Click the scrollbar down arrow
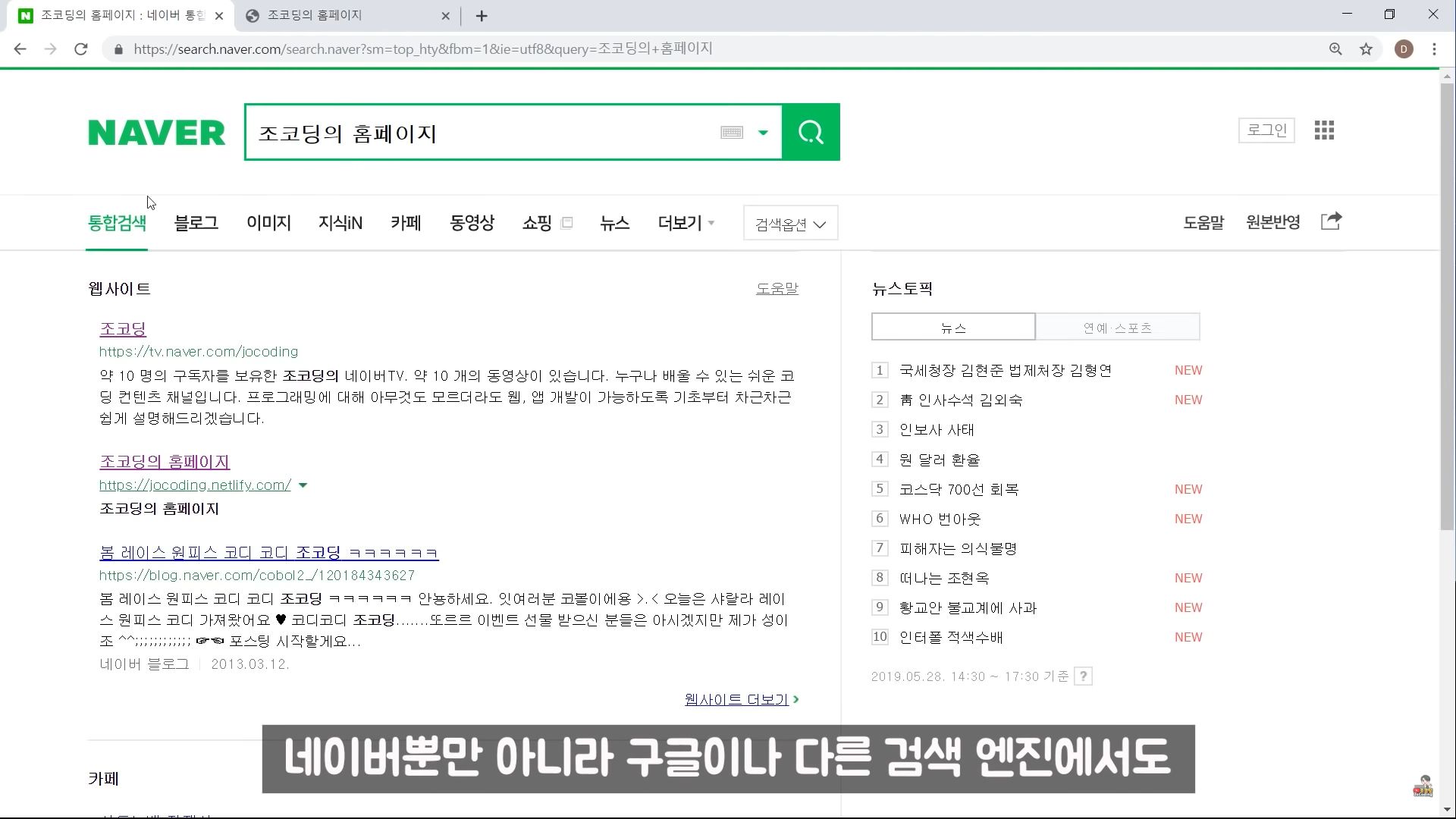 [1447, 810]
